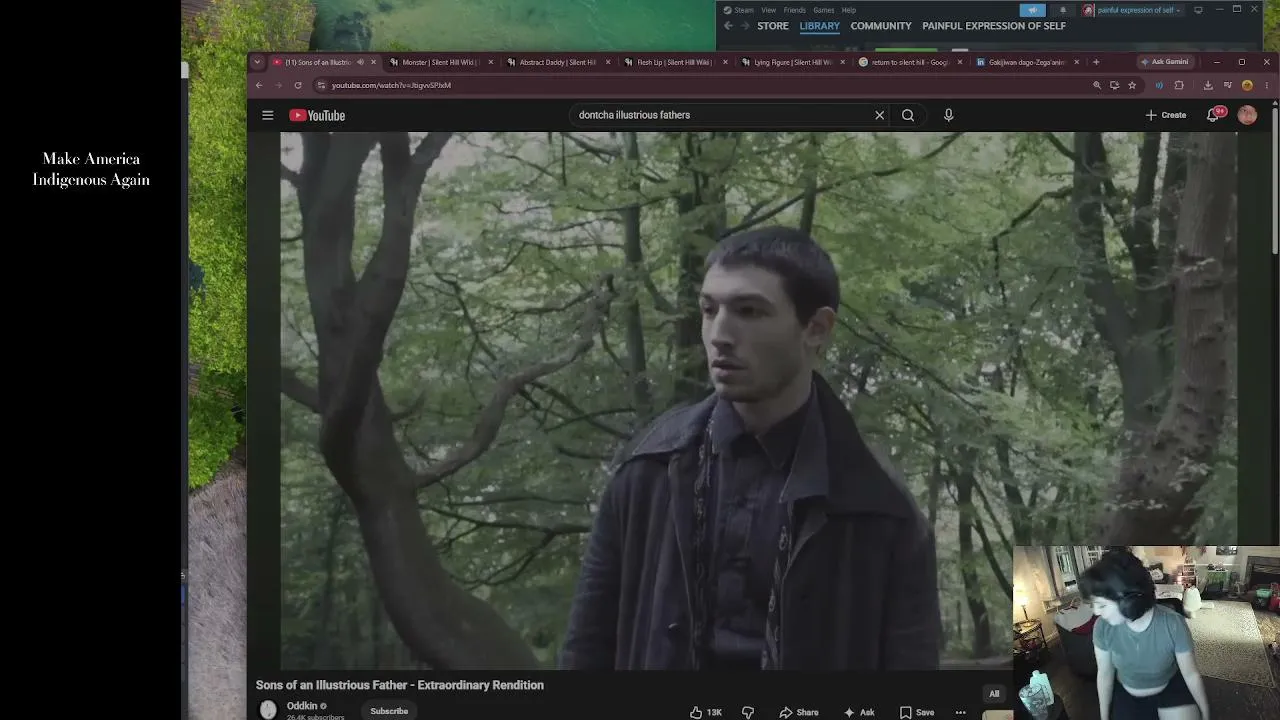Subscribe to the Oddkin channel

389,711
